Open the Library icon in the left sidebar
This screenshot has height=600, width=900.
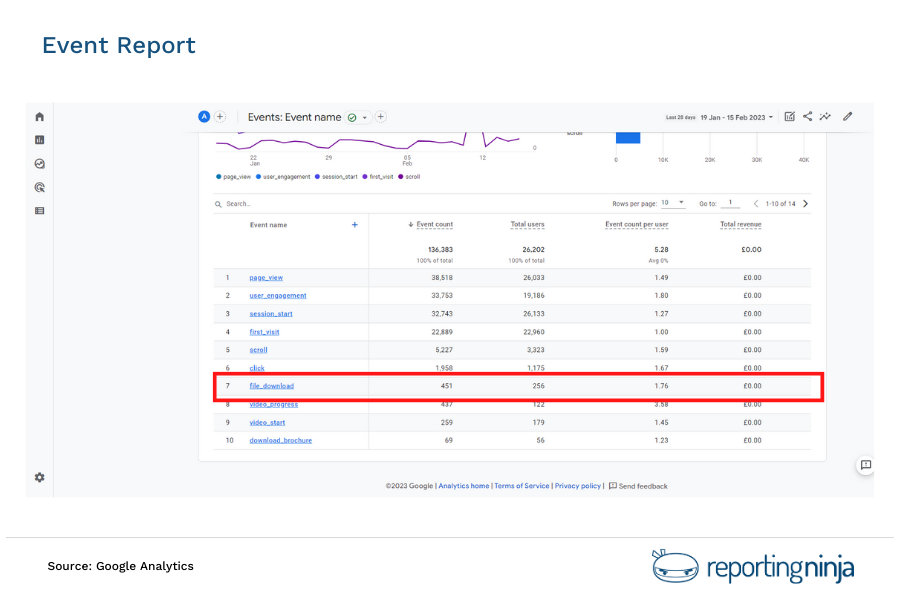point(38,210)
